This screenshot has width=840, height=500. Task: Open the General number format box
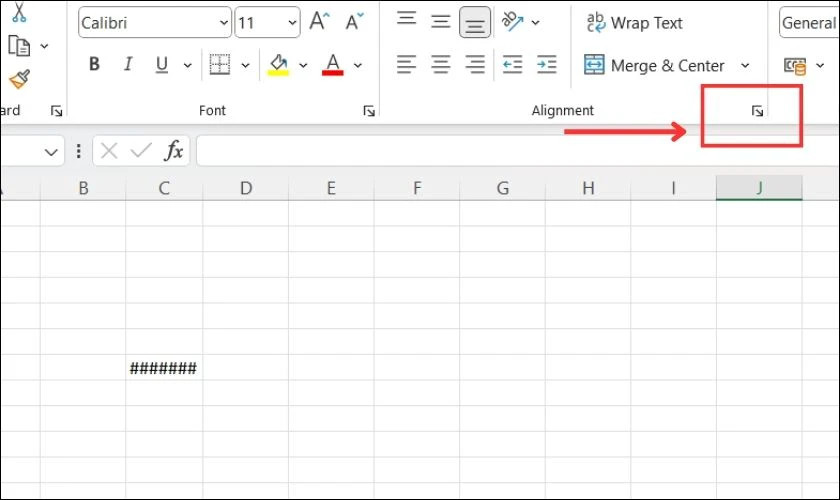point(809,23)
